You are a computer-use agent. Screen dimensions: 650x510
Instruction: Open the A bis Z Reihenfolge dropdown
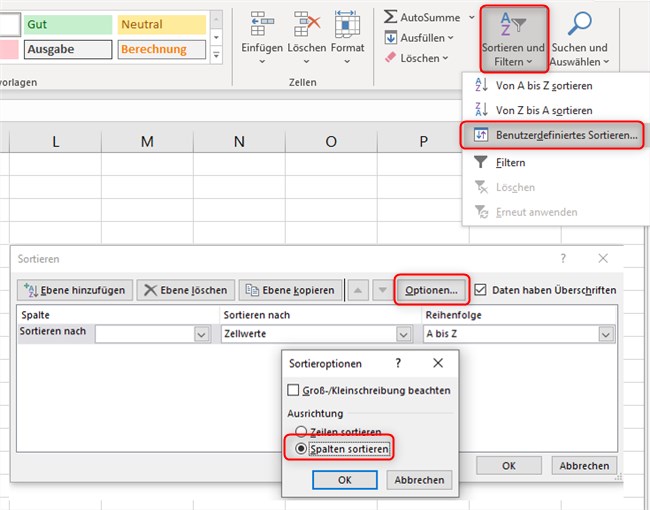tap(606, 334)
